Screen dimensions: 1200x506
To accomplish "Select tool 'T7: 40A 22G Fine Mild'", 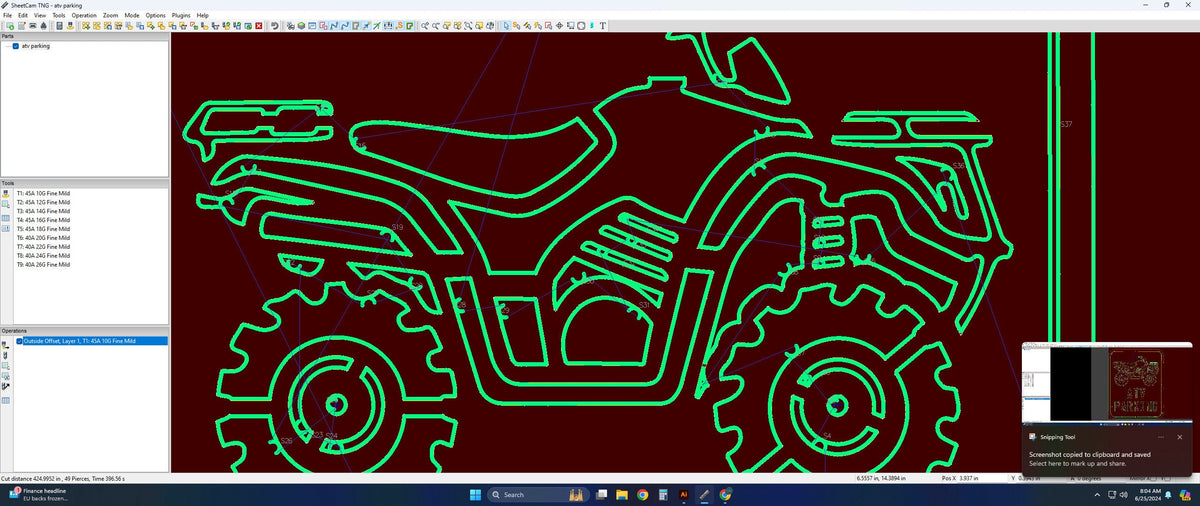I will click(x=43, y=247).
